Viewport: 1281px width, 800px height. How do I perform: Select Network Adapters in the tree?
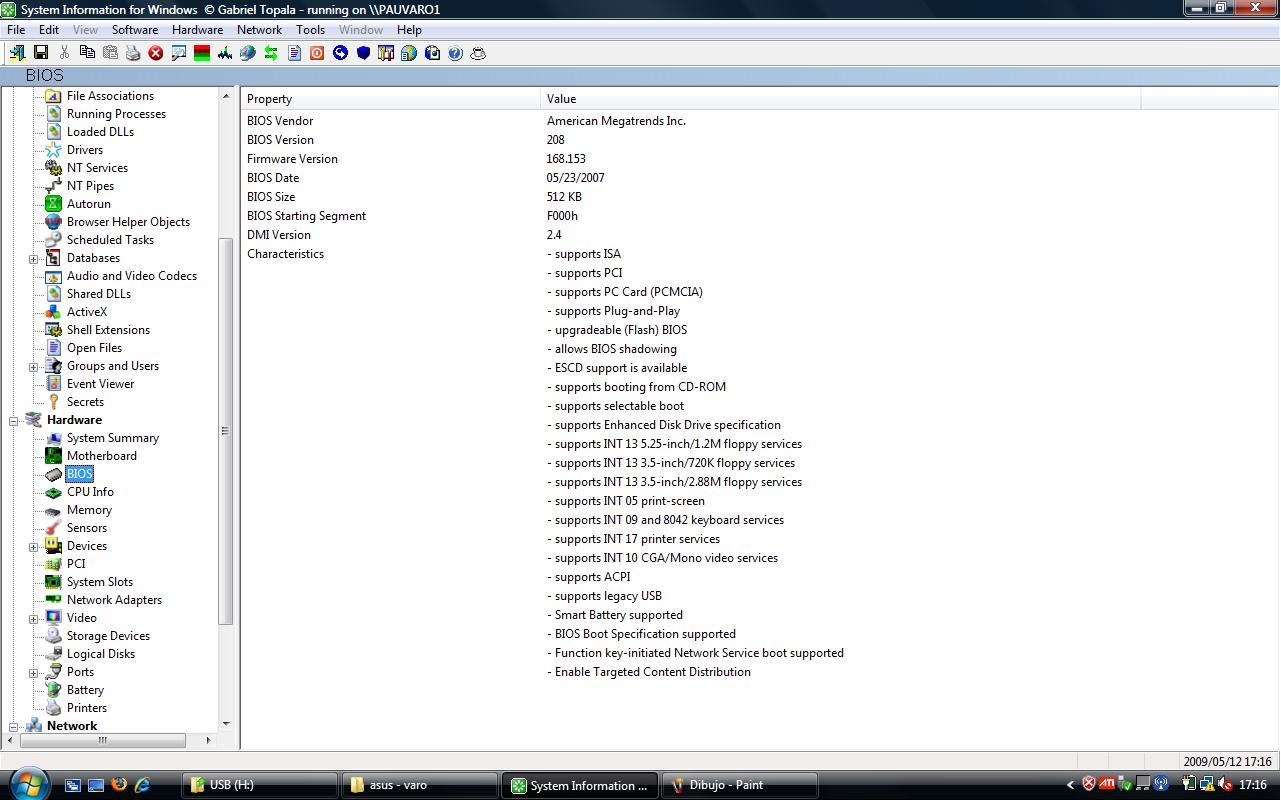point(114,600)
